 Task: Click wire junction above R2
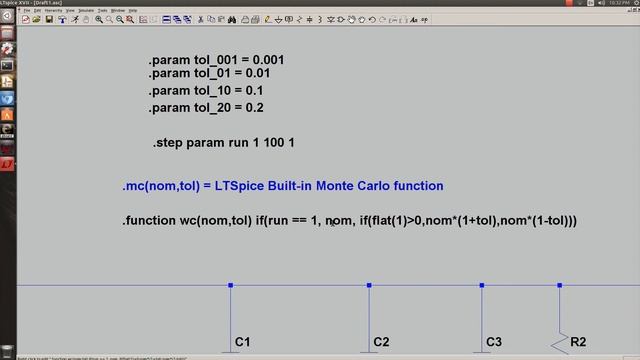click(560, 285)
